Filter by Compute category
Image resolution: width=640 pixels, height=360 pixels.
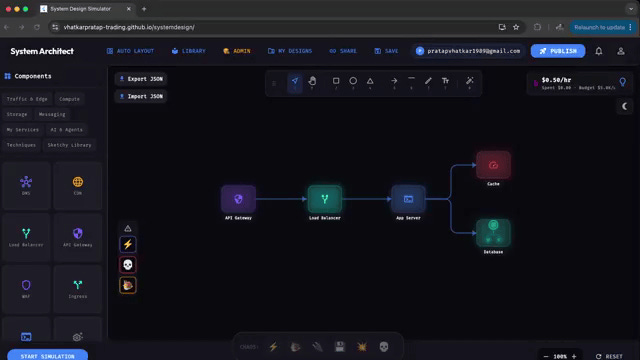[69, 99]
